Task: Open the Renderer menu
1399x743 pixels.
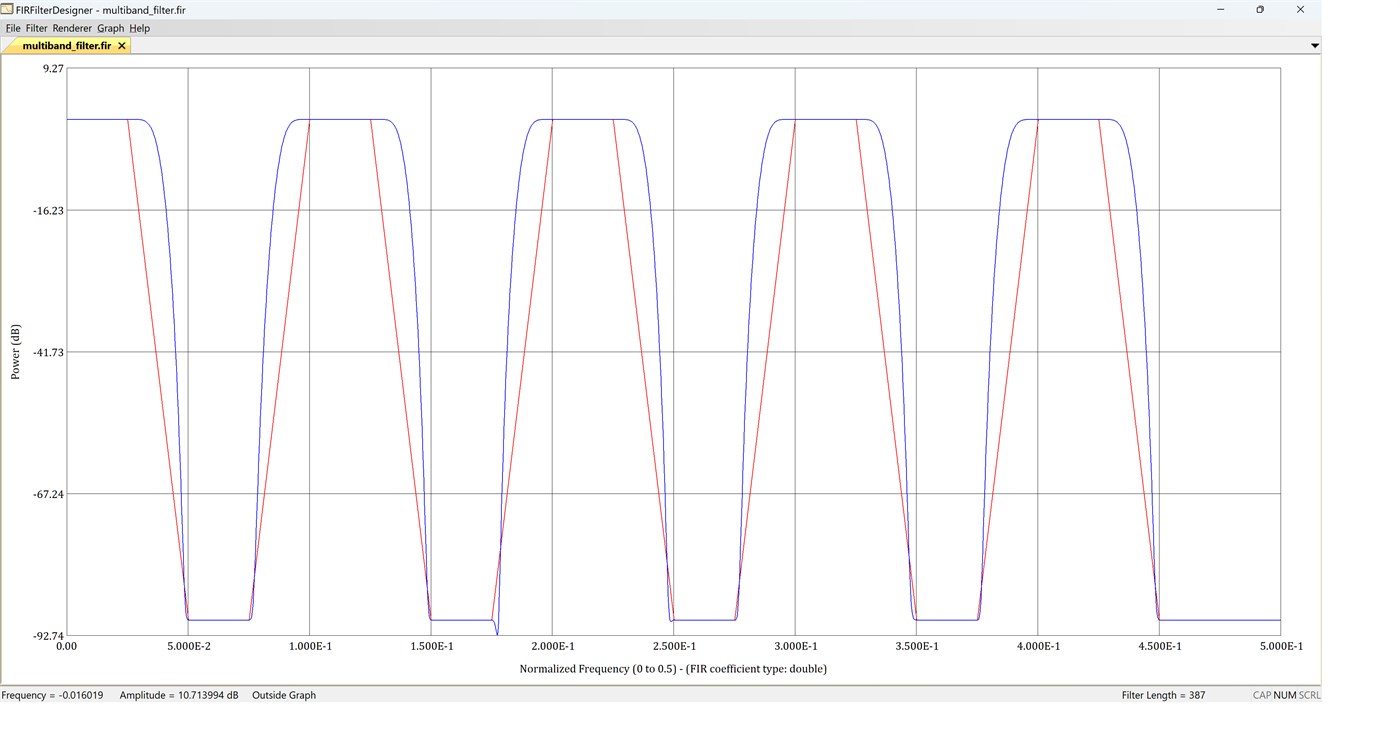Action: click(x=72, y=28)
